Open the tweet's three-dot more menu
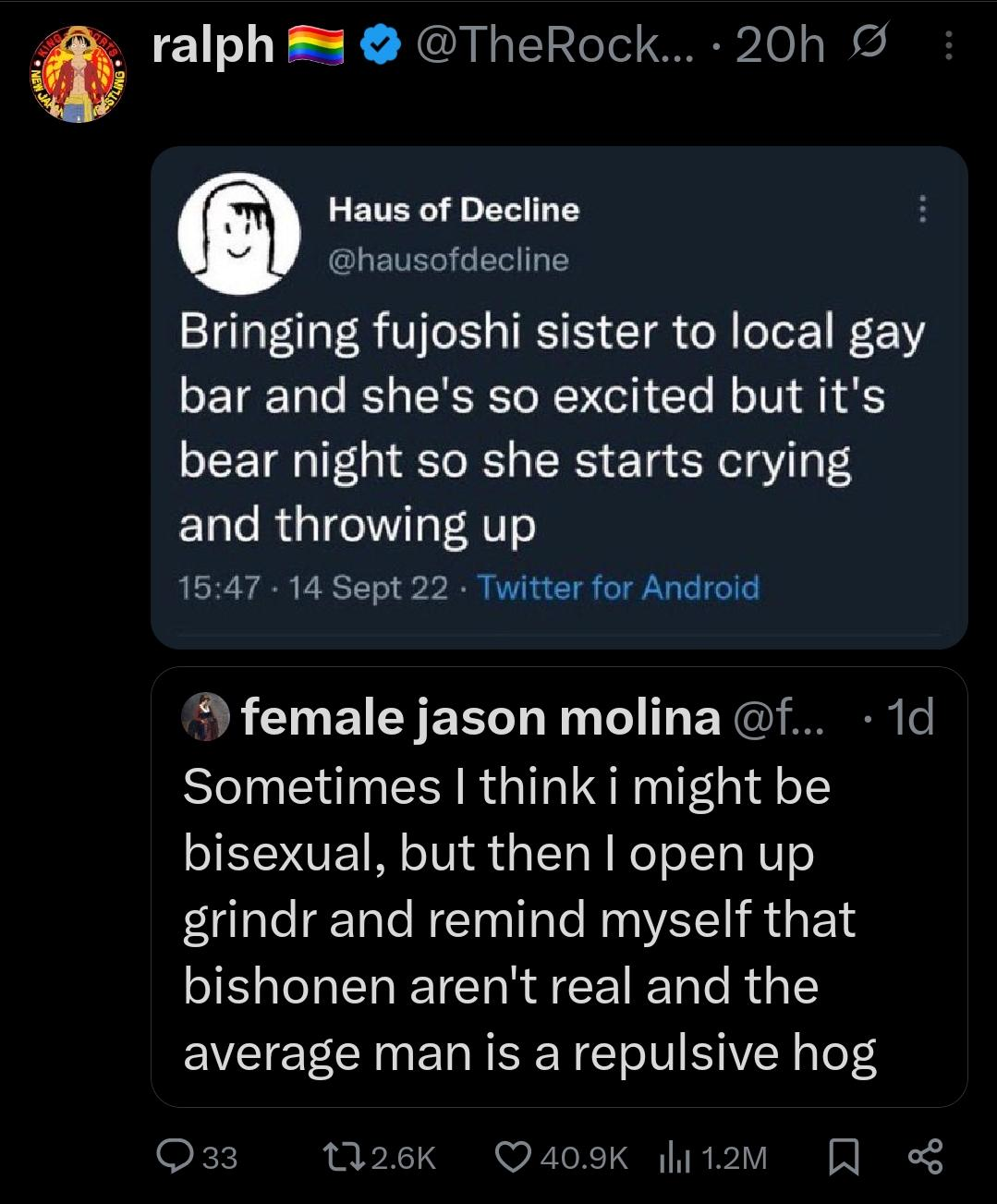 pos(947,45)
